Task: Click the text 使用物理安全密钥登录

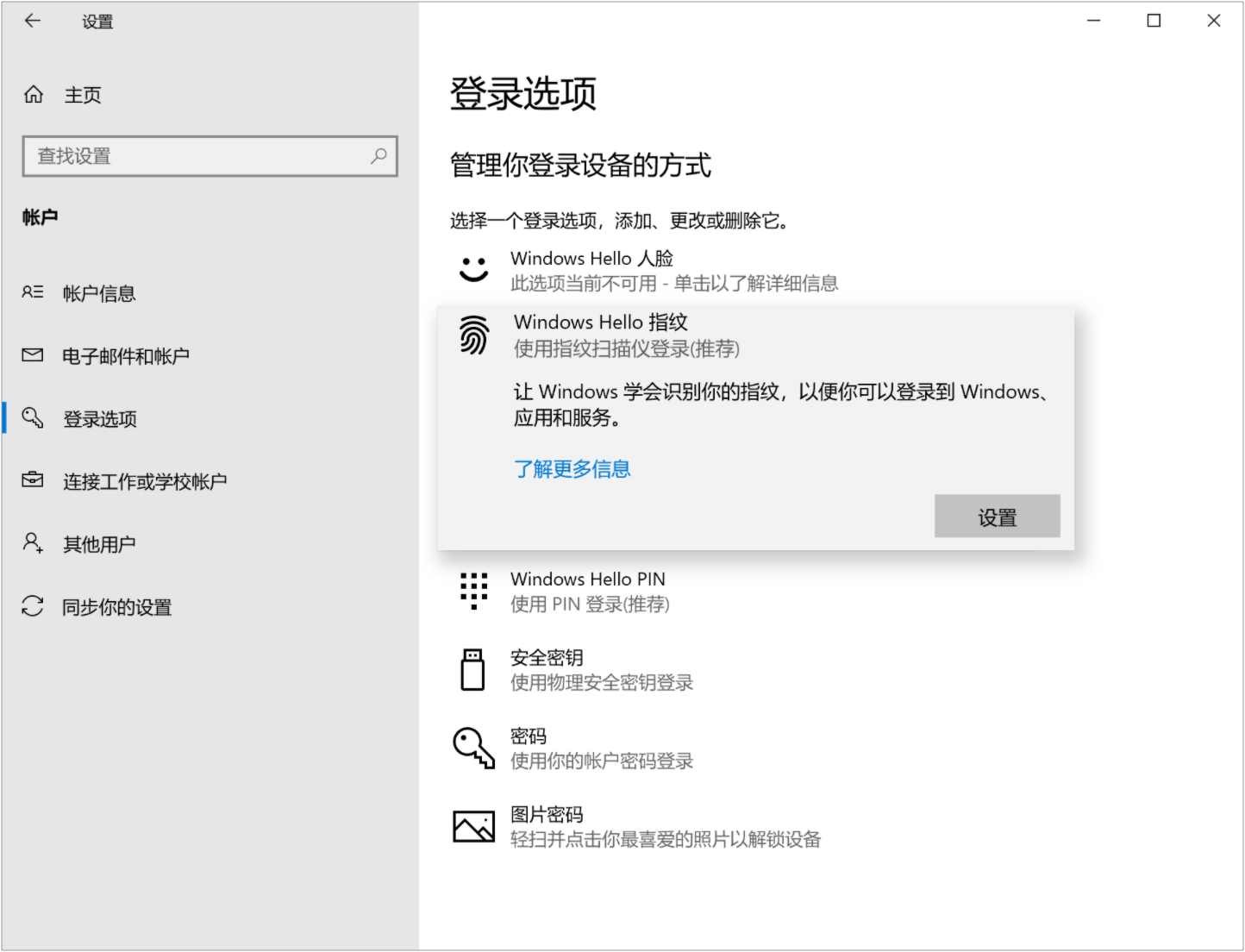Action: click(602, 683)
